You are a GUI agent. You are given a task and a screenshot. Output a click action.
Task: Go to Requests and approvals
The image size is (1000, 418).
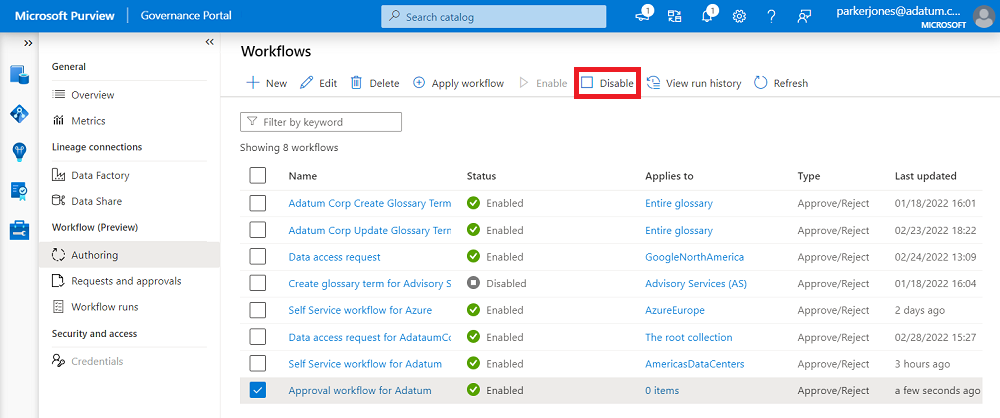pyautogui.click(x=126, y=281)
